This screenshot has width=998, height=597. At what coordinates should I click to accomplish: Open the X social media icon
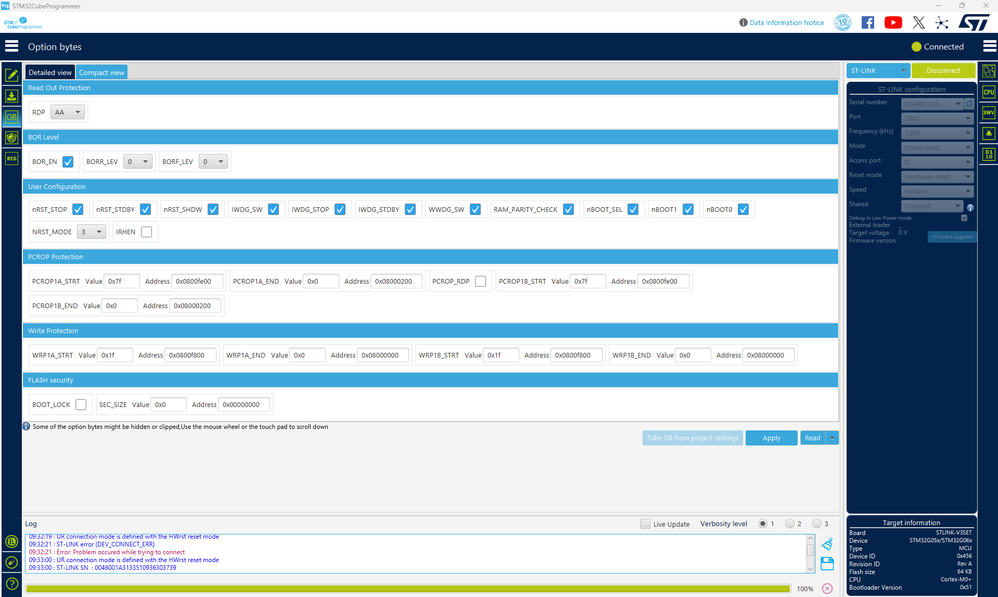tap(918, 22)
